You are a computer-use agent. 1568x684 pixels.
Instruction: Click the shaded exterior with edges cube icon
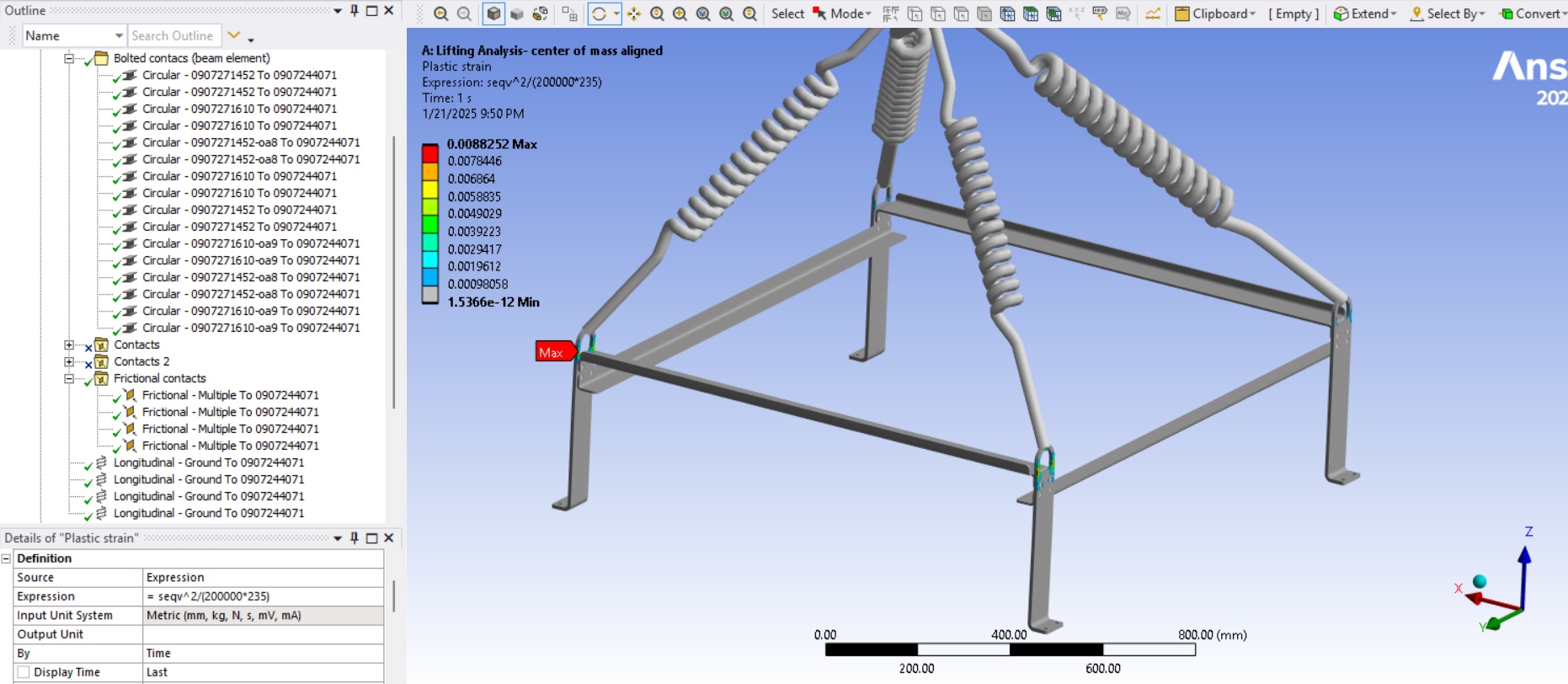pyautogui.click(x=494, y=13)
